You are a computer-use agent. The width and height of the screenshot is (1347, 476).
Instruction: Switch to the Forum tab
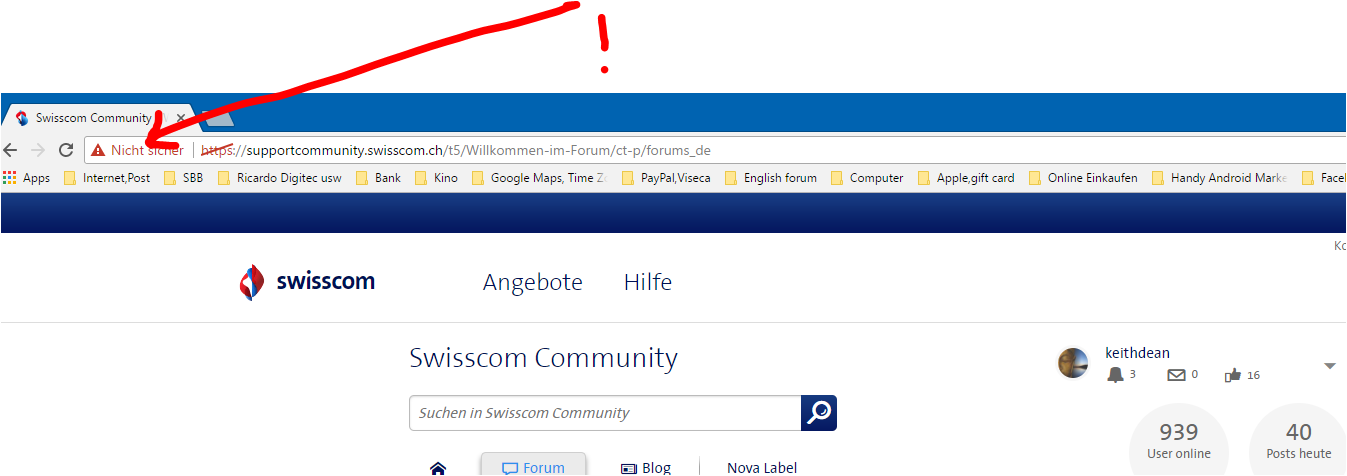pyautogui.click(x=534, y=466)
